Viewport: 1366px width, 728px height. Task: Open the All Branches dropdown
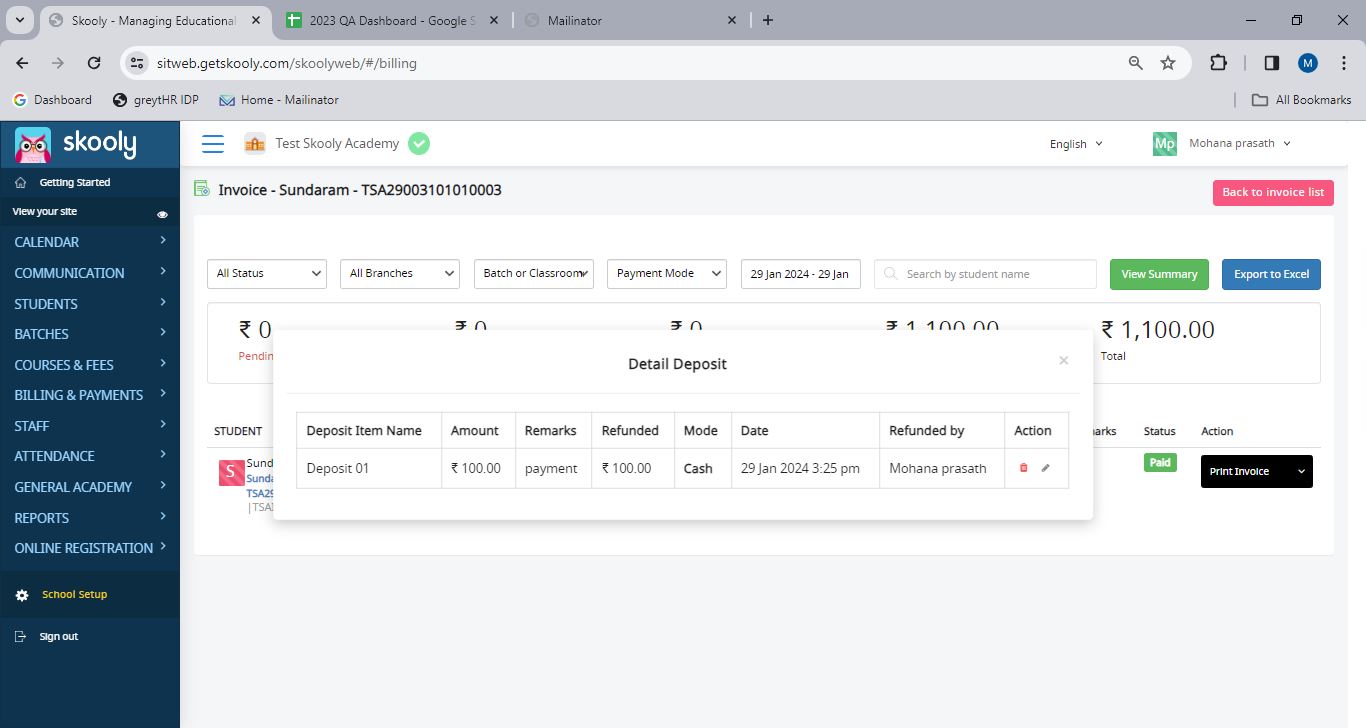[x=400, y=274]
